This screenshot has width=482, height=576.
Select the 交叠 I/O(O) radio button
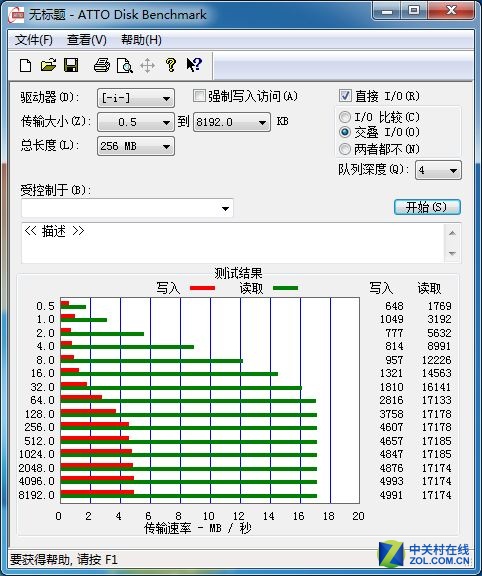[x=345, y=132]
